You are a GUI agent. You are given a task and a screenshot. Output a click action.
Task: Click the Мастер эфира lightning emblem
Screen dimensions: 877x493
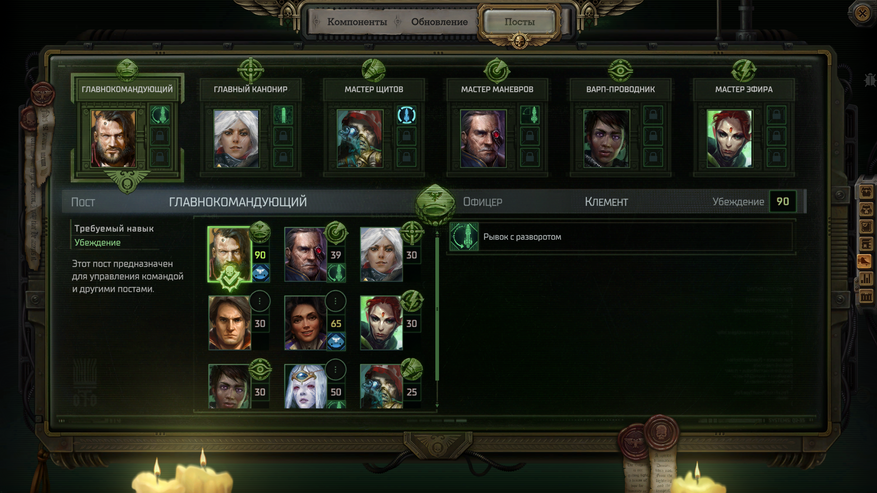point(743,71)
